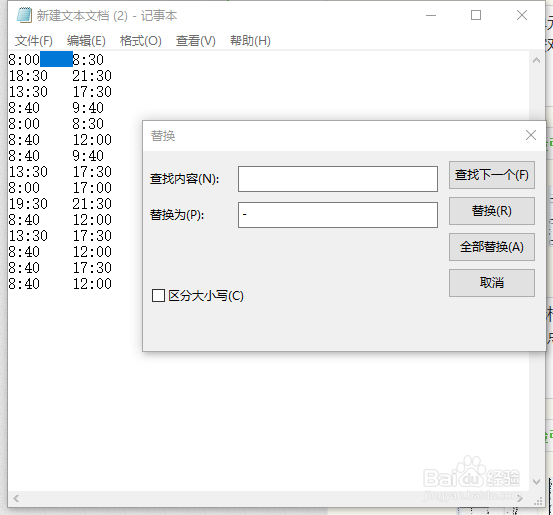This screenshot has height=515, width=553.
Task: Click the highlighted selection in first line
Action: pyautogui.click(x=56, y=59)
